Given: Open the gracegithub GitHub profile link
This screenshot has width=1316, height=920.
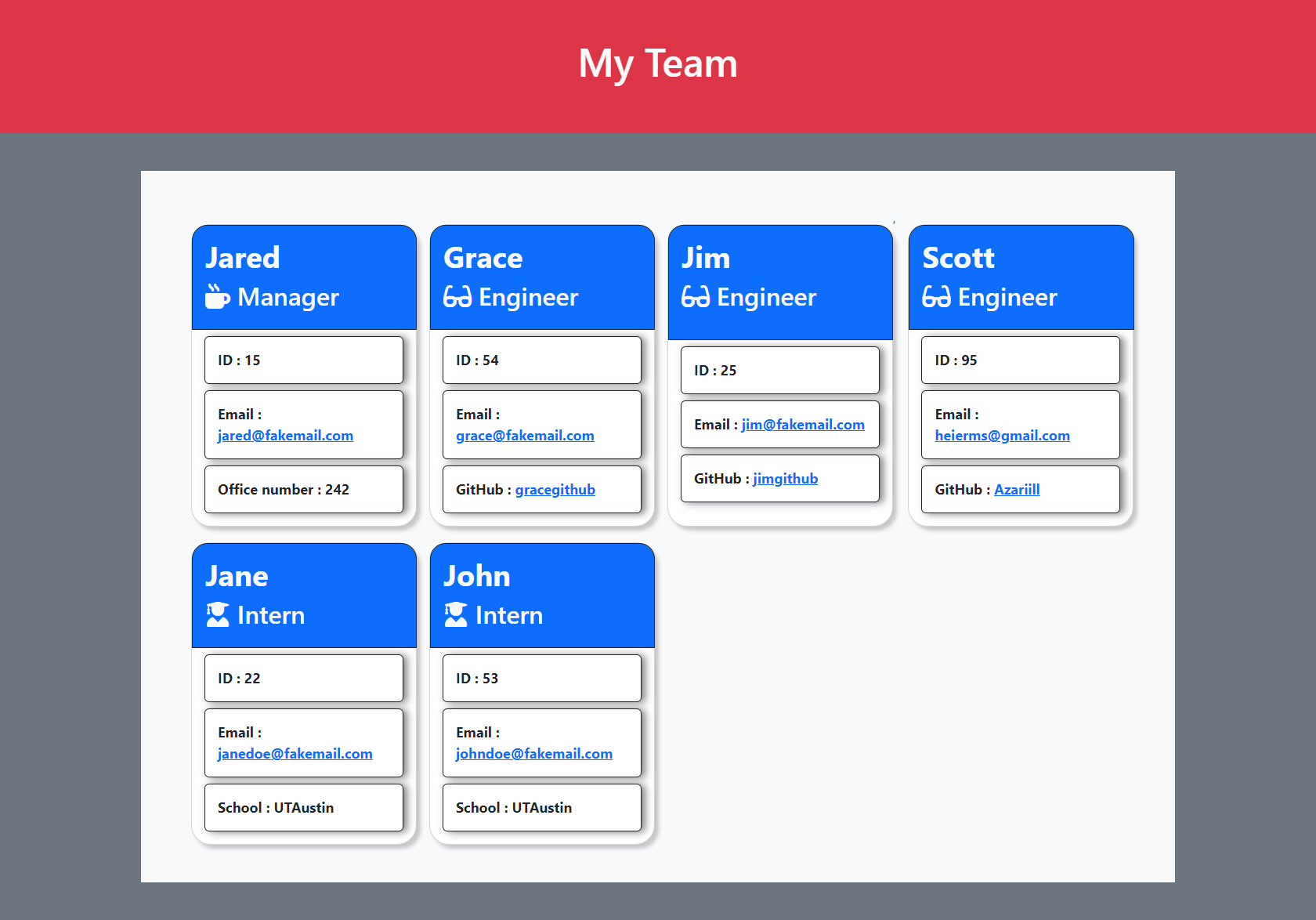Looking at the screenshot, I should tap(555, 489).
